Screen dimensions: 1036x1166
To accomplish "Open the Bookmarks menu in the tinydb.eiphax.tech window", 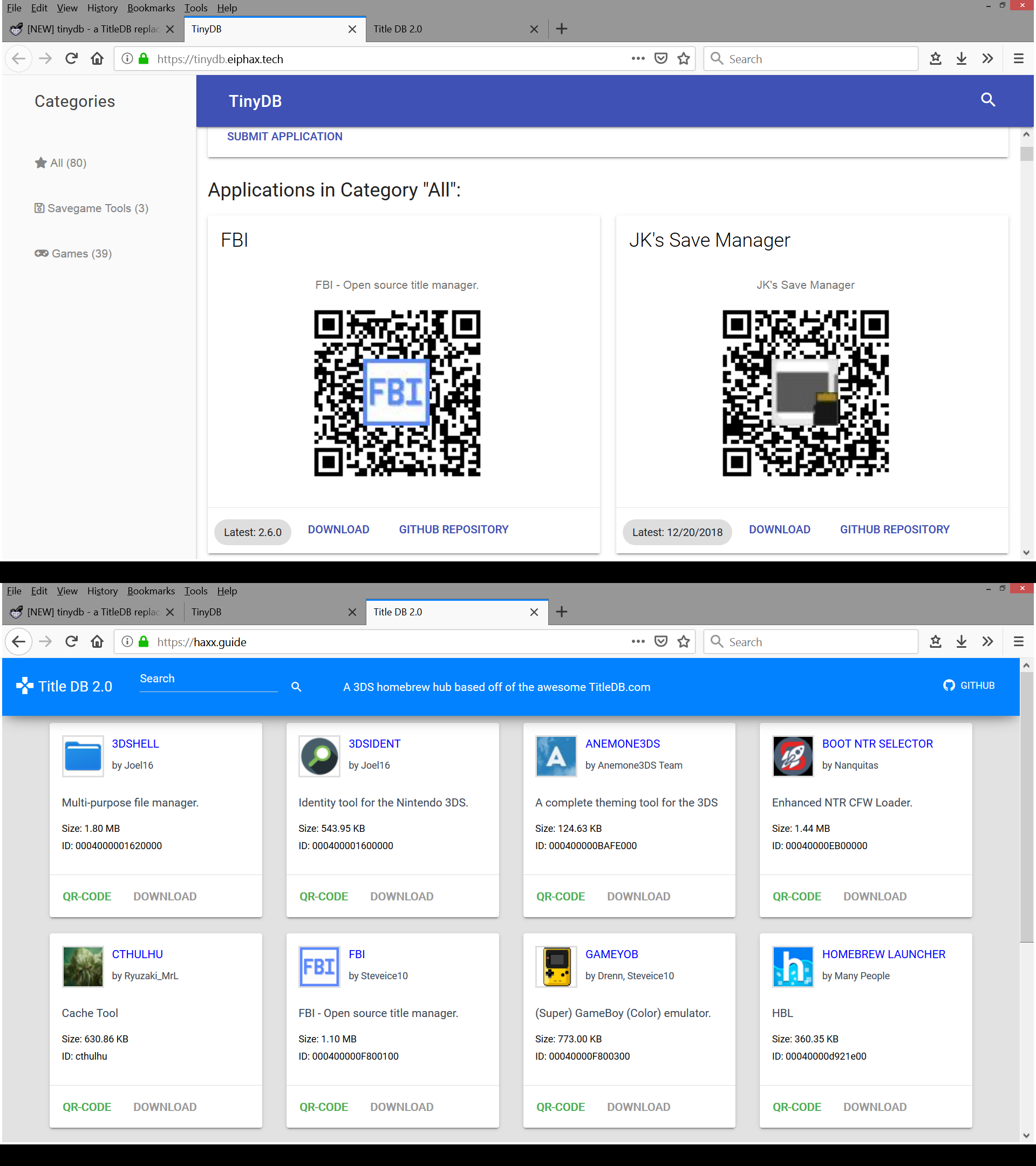I will coord(151,8).
